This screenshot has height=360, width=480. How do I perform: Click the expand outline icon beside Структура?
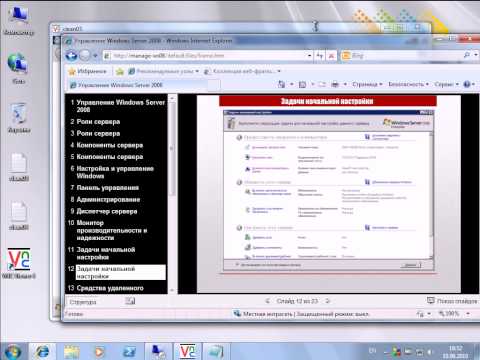click(x=130, y=301)
